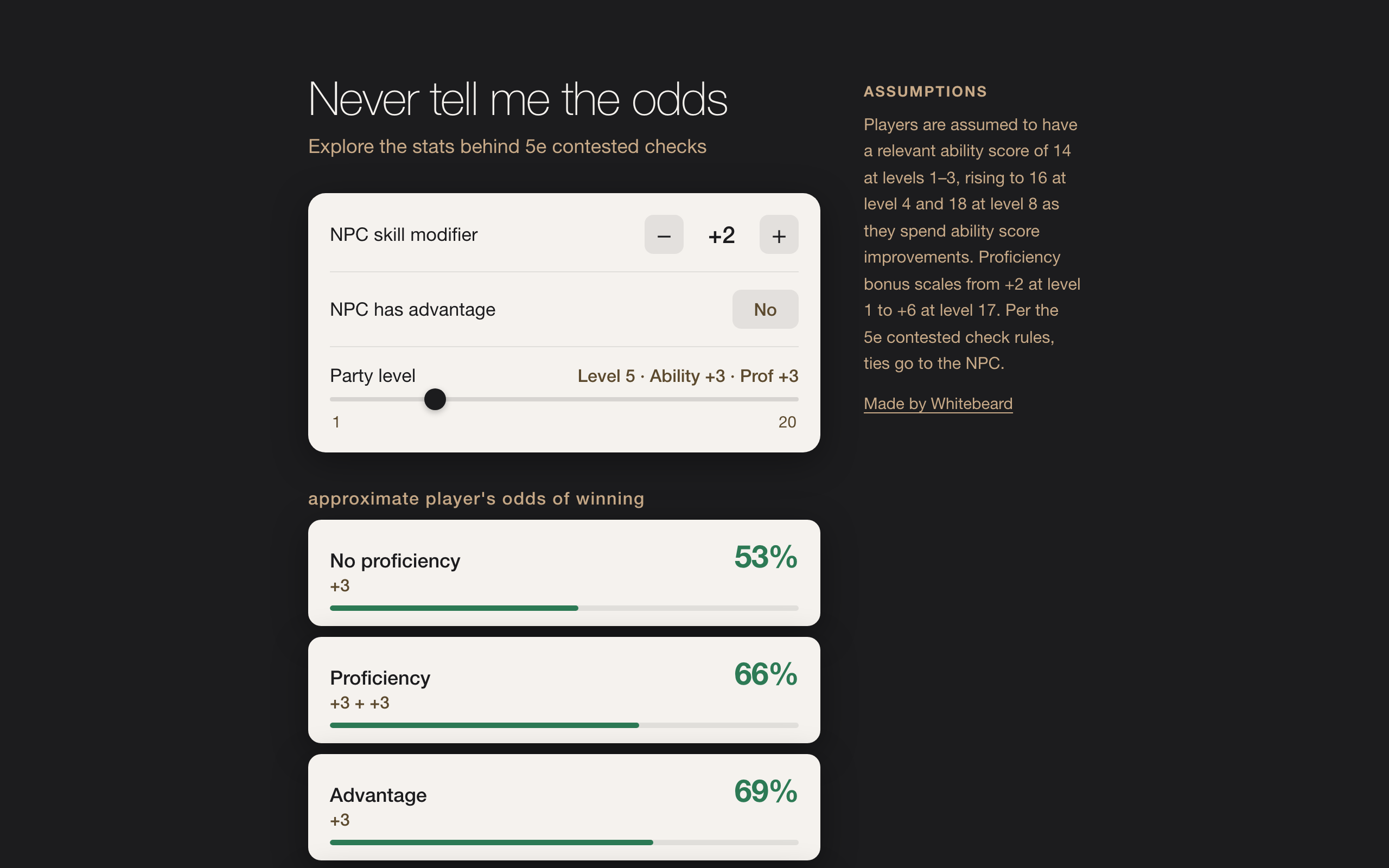1389x868 pixels.
Task: Click the Never tell me the odds heading
Action: pyautogui.click(x=517, y=99)
